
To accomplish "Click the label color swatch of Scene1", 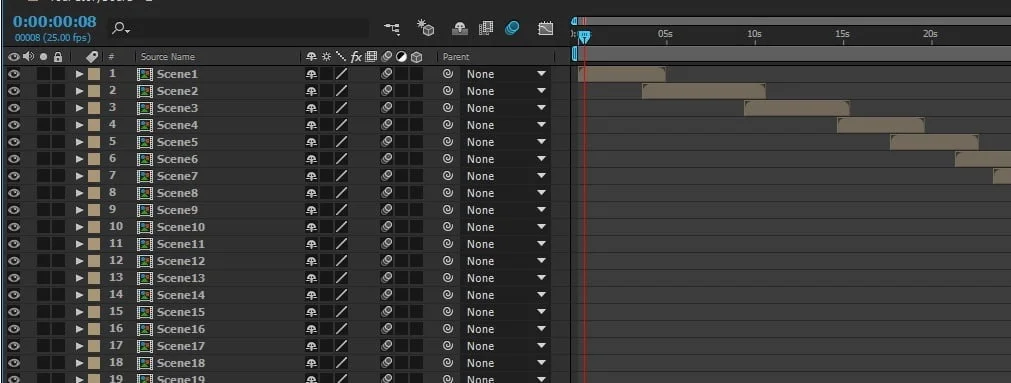I will [93, 74].
